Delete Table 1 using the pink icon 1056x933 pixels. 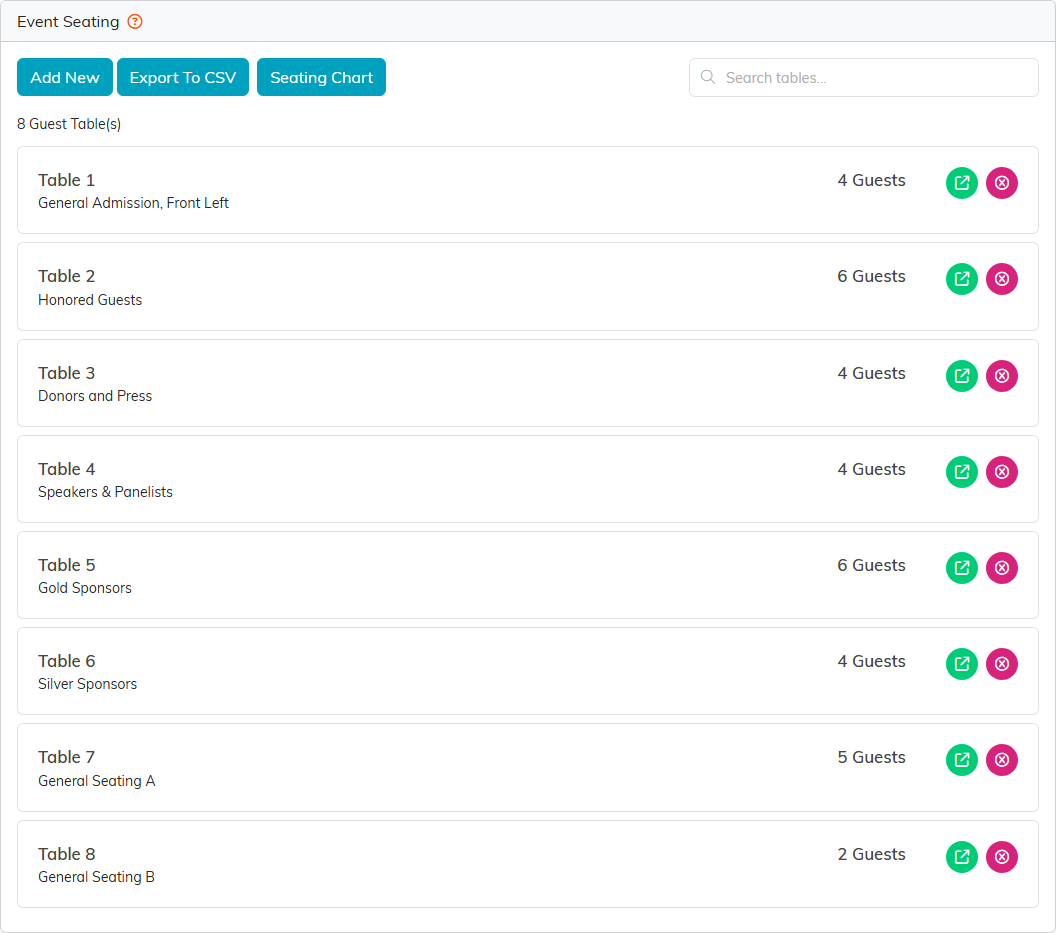pyautogui.click(x=1001, y=183)
